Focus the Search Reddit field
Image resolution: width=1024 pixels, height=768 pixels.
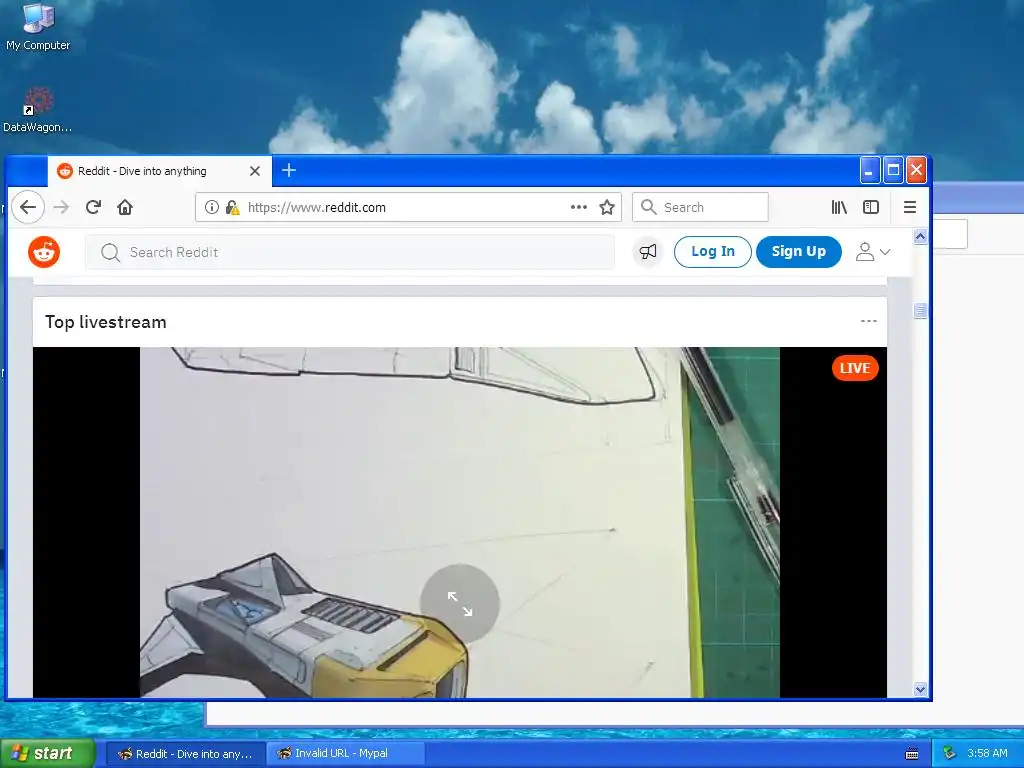click(x=350, y=252)
